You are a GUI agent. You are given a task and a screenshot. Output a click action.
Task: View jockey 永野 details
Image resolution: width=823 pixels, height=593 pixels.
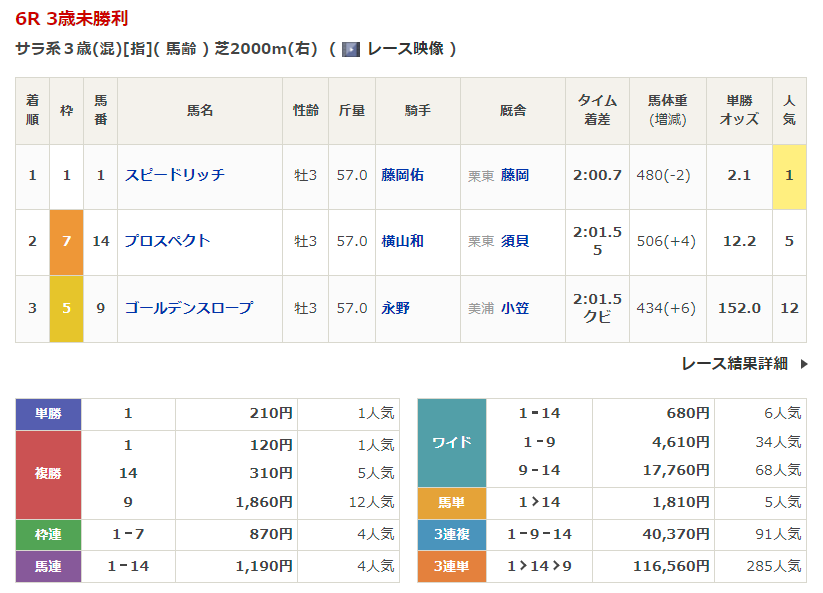tap(395, 308)
